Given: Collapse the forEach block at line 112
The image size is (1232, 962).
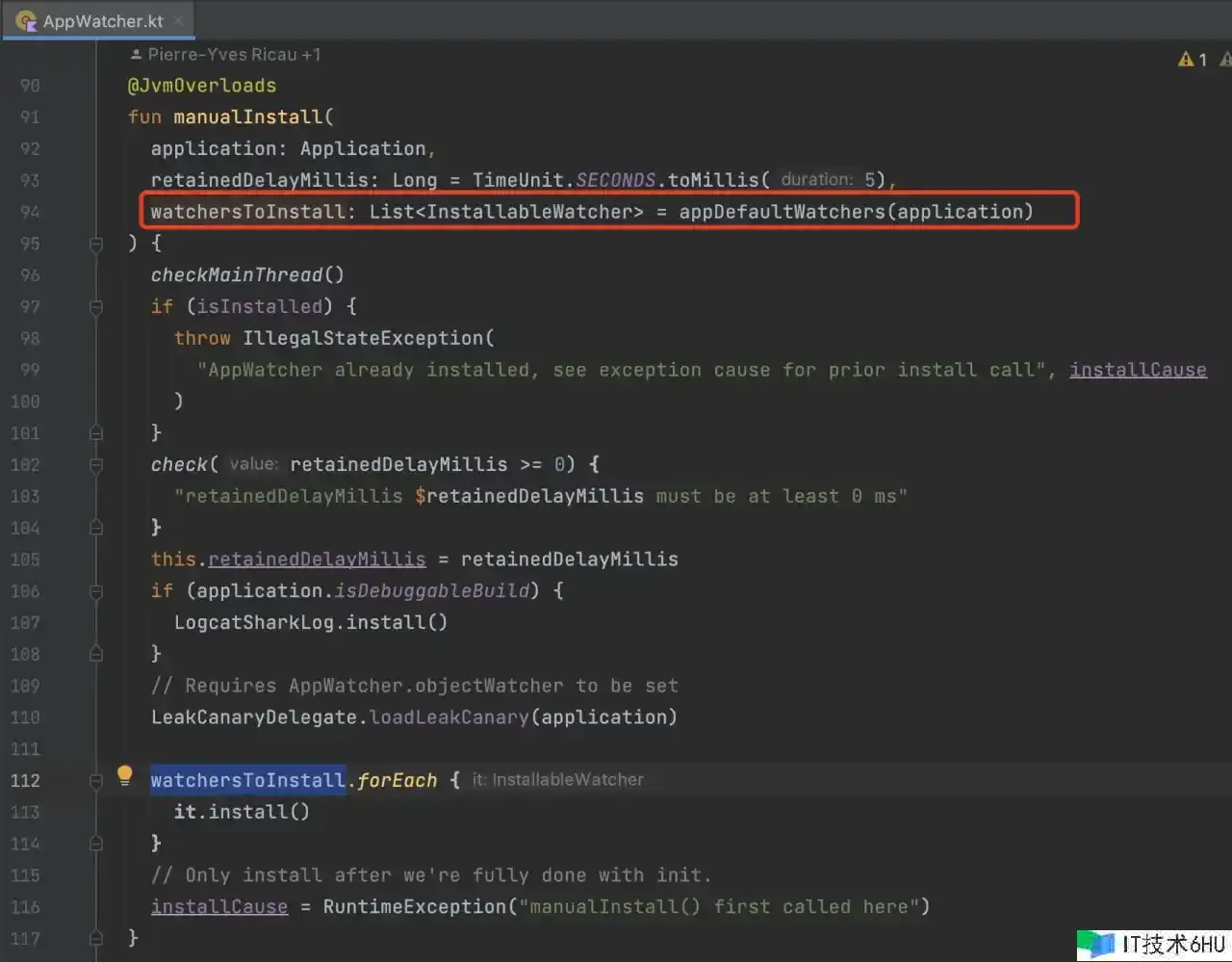Looking at the screenshot, I should (x=96, y=781).
